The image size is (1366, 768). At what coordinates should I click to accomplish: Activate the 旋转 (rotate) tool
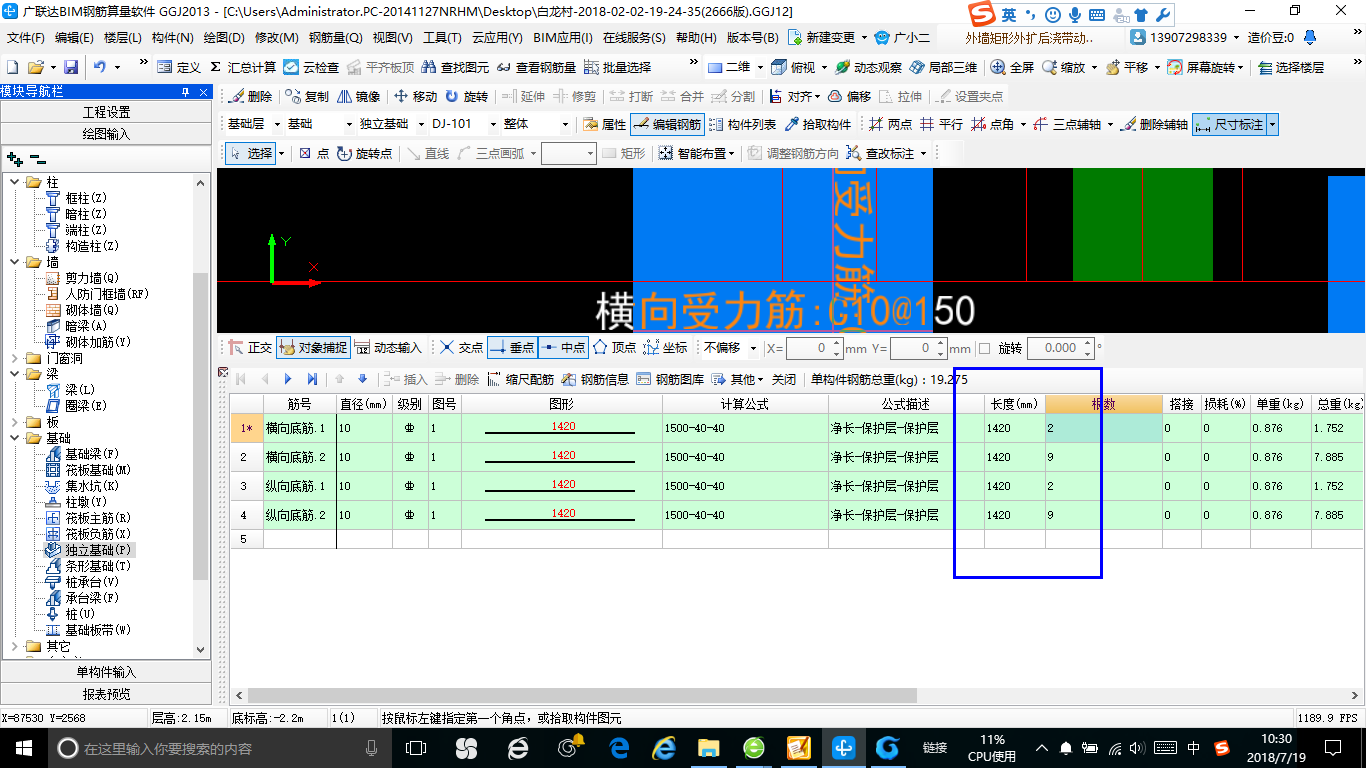coord(467,97)
